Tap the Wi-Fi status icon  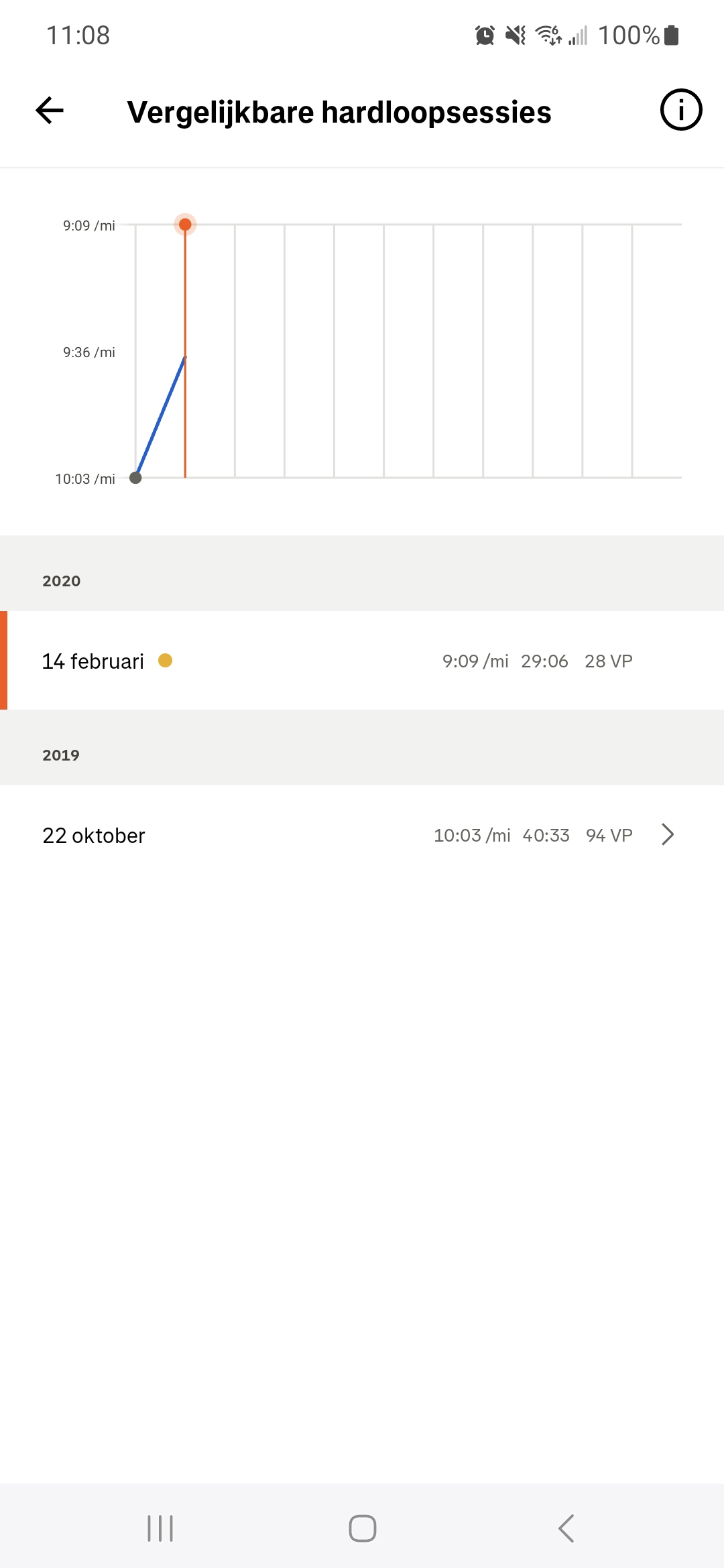[x=548, y=35]
